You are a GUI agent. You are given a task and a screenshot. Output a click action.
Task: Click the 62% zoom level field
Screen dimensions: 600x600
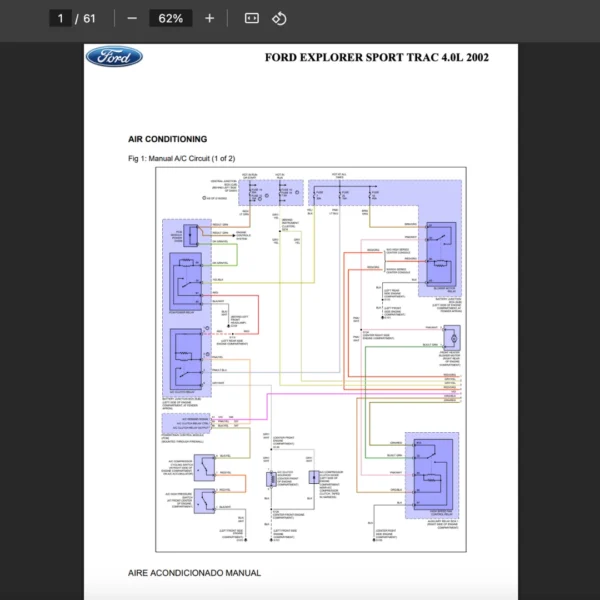pyautogui.click(x=171, y=18)
